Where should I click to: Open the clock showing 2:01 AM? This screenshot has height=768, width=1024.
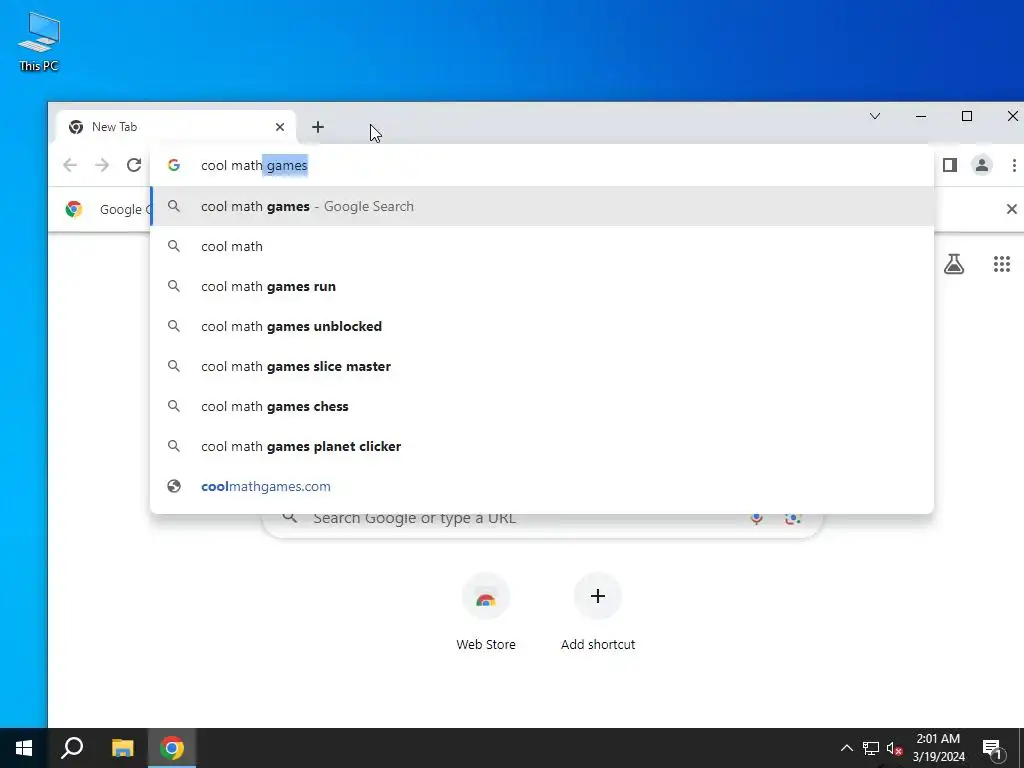[938, 748]
